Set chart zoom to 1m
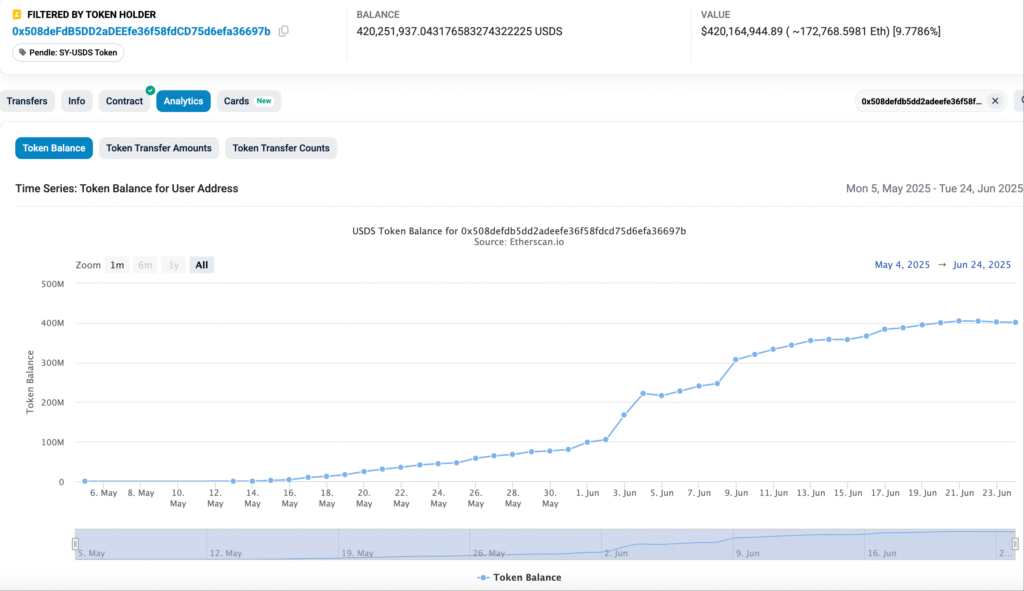The width and height of the screenshot is (1024, 591). coord(117,264)
